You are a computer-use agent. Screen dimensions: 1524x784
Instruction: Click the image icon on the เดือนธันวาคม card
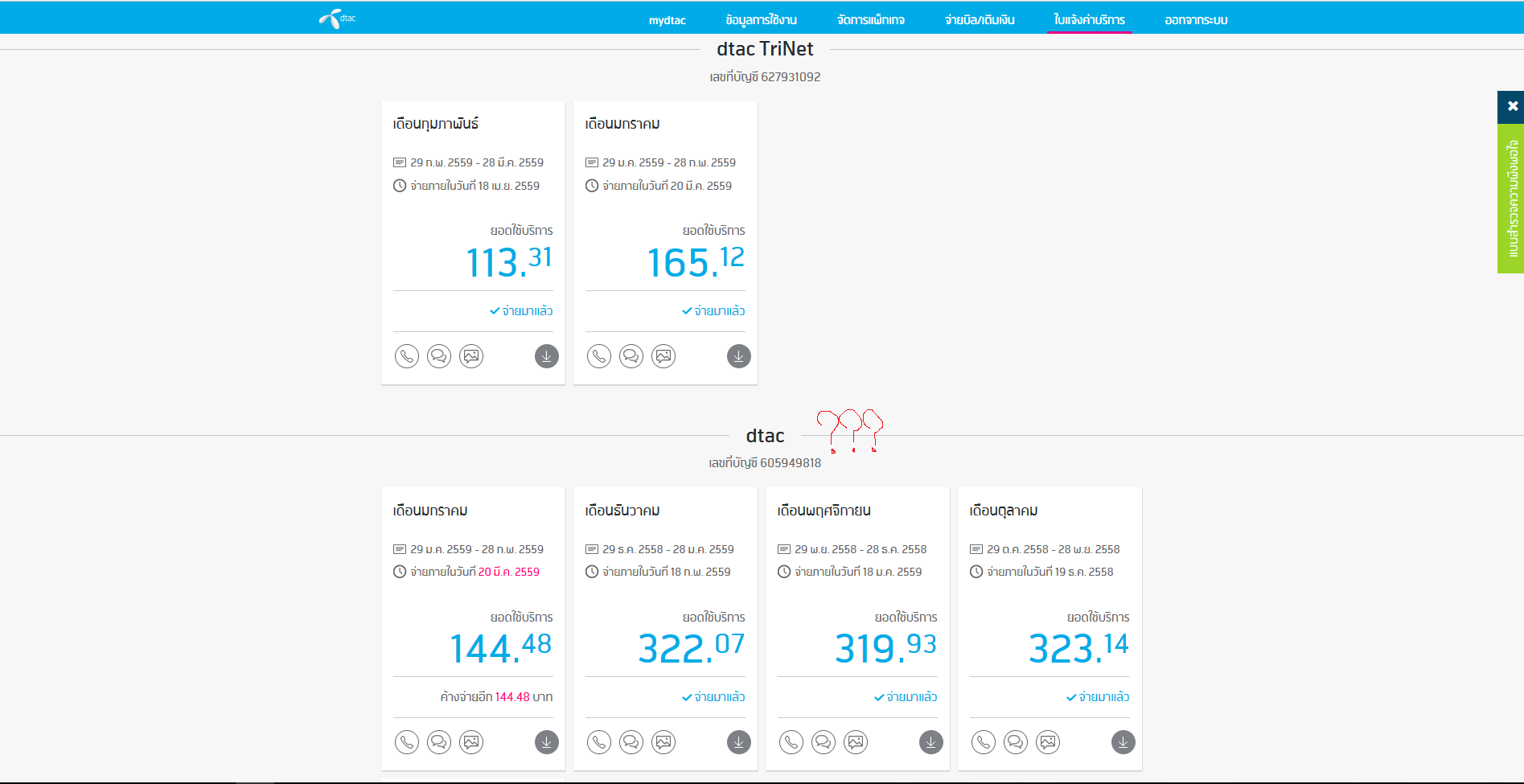coord(663,742)
